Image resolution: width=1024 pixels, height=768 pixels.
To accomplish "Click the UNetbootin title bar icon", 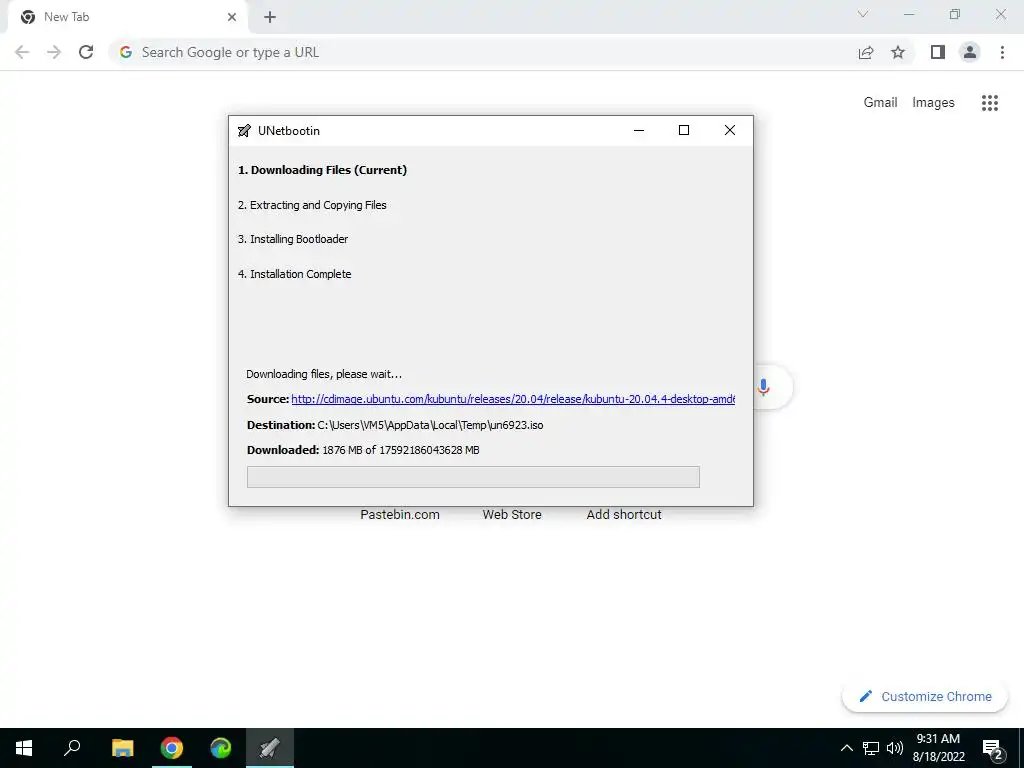I will click(244, 131).
